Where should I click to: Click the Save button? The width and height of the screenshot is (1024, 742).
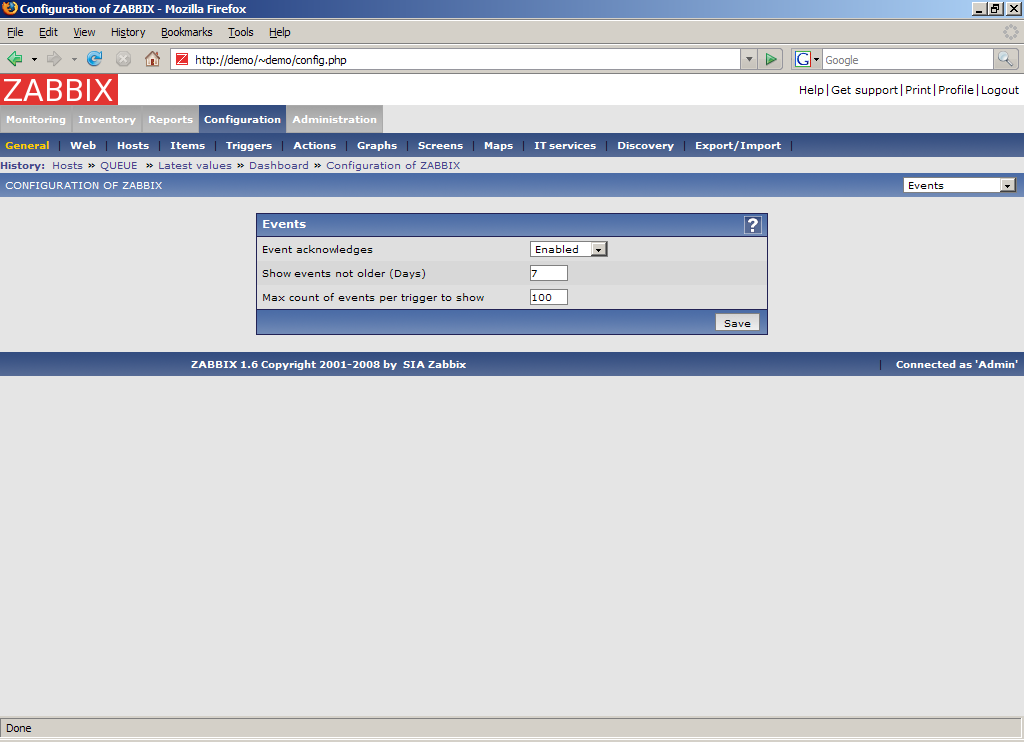737,323
